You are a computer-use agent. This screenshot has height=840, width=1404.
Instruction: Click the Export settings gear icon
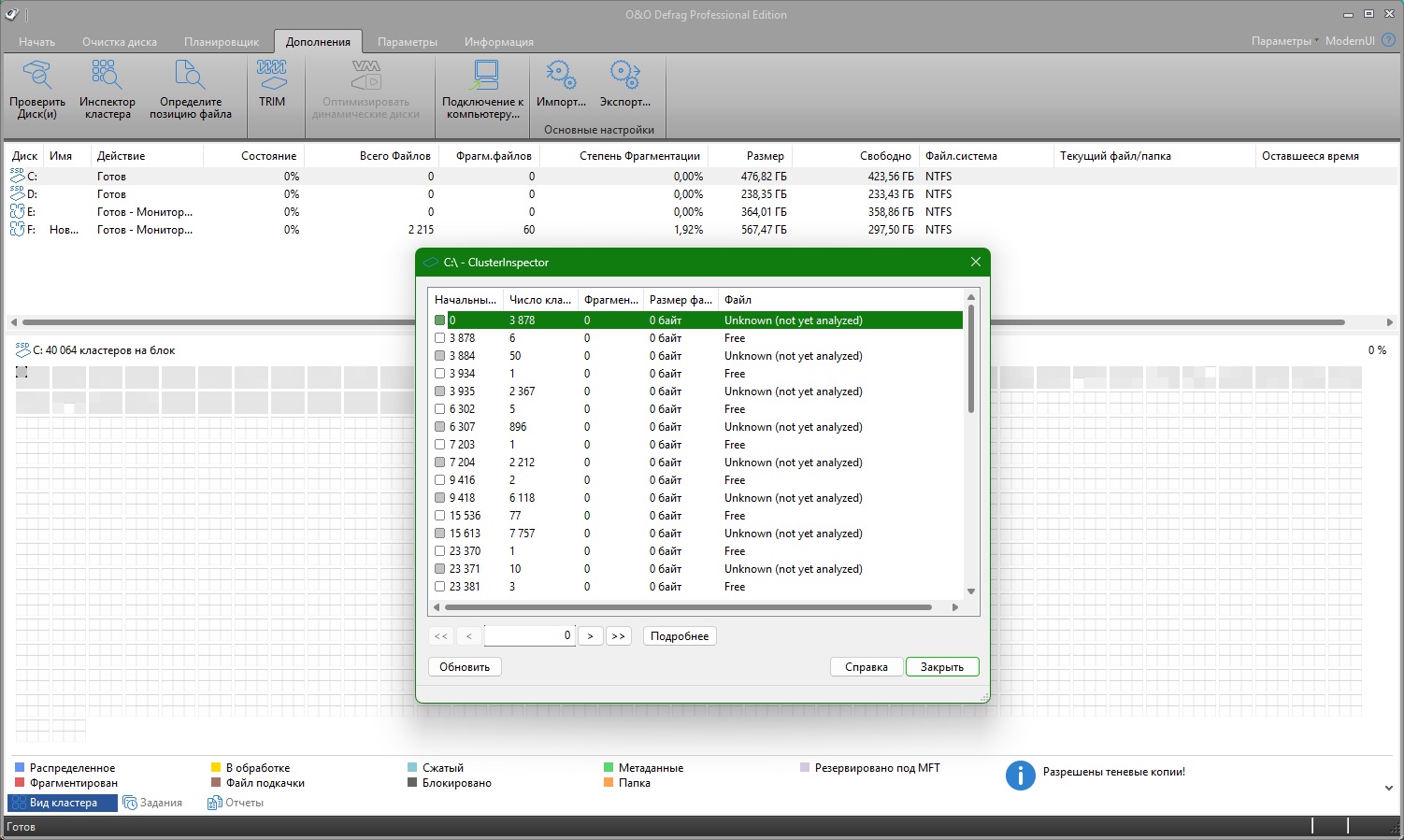point(624,75)
